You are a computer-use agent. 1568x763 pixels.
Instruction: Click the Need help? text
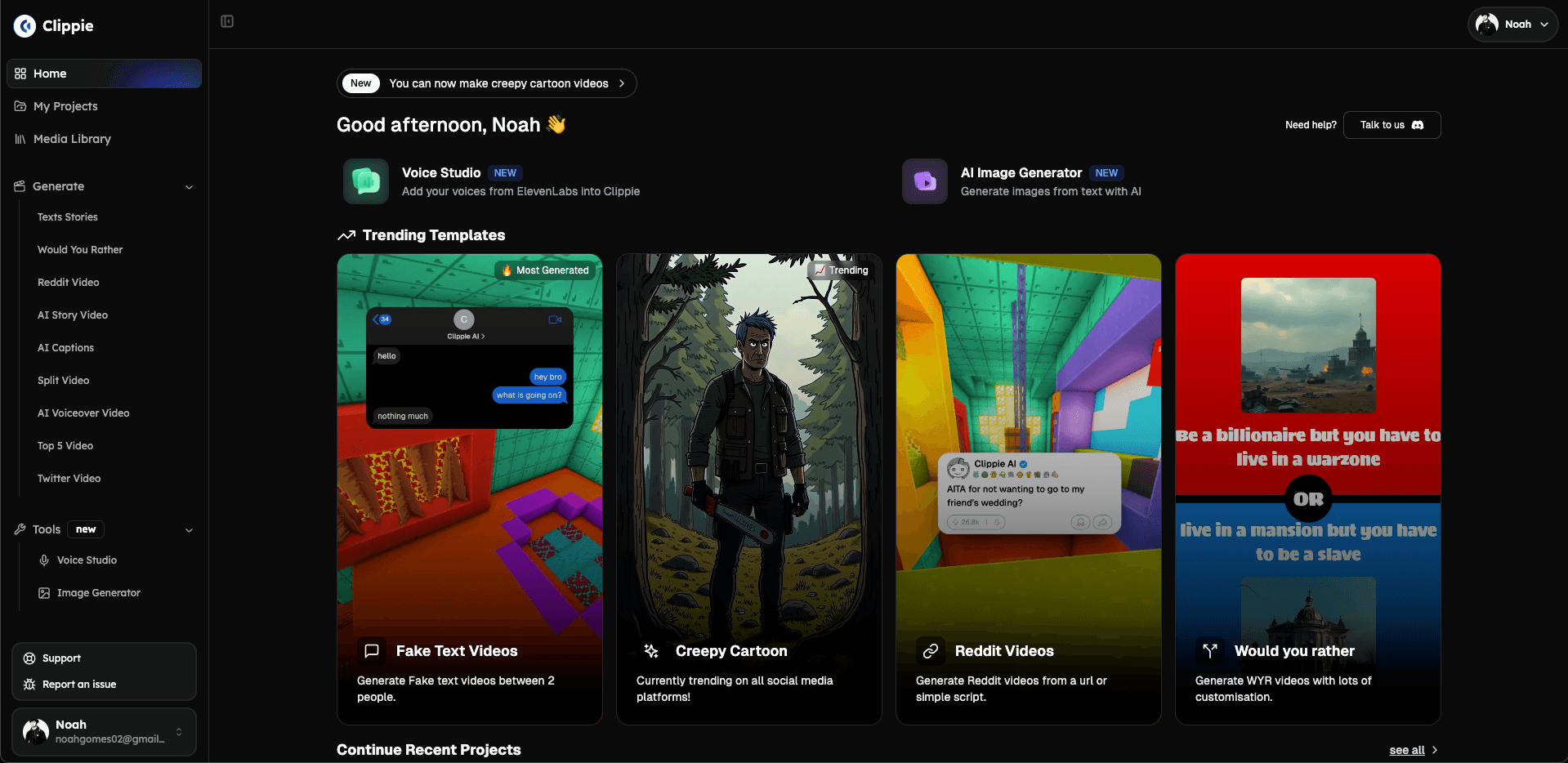1311,125
